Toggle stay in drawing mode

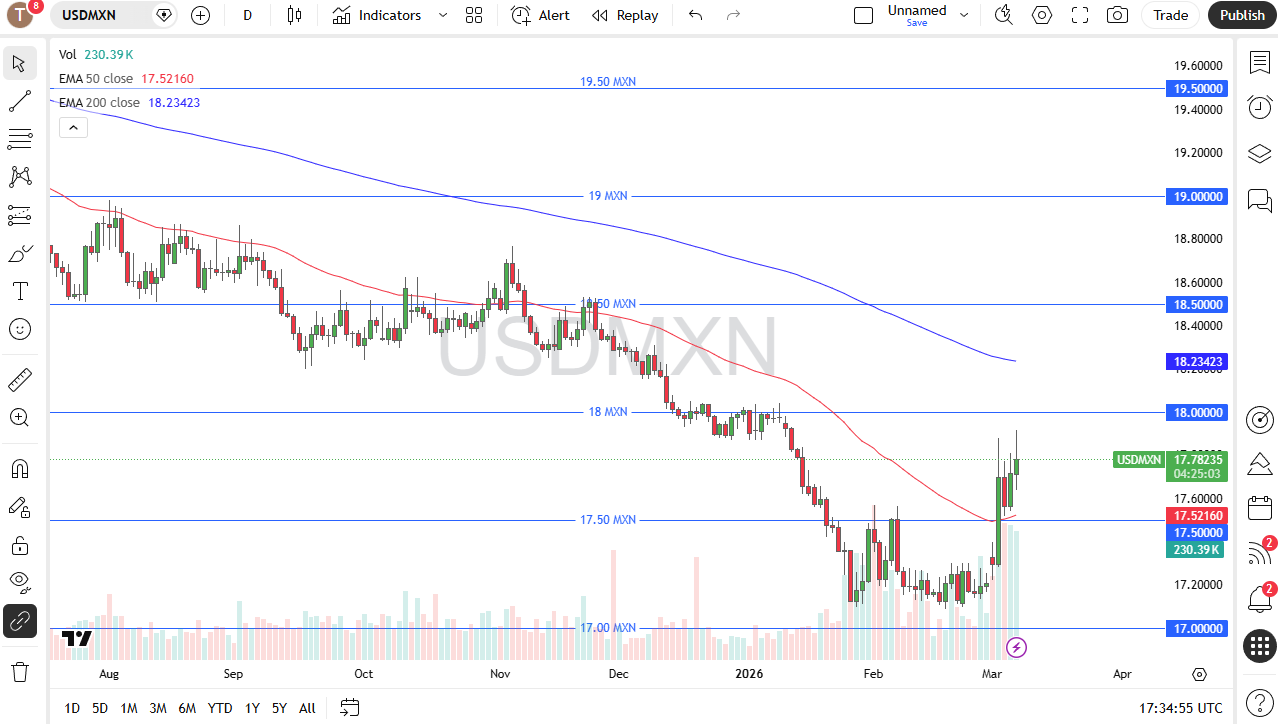tap(19, 507)
